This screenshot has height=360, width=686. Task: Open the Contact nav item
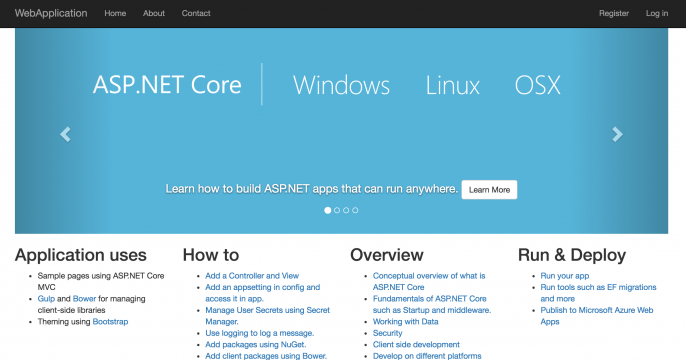tap(196, 13)
